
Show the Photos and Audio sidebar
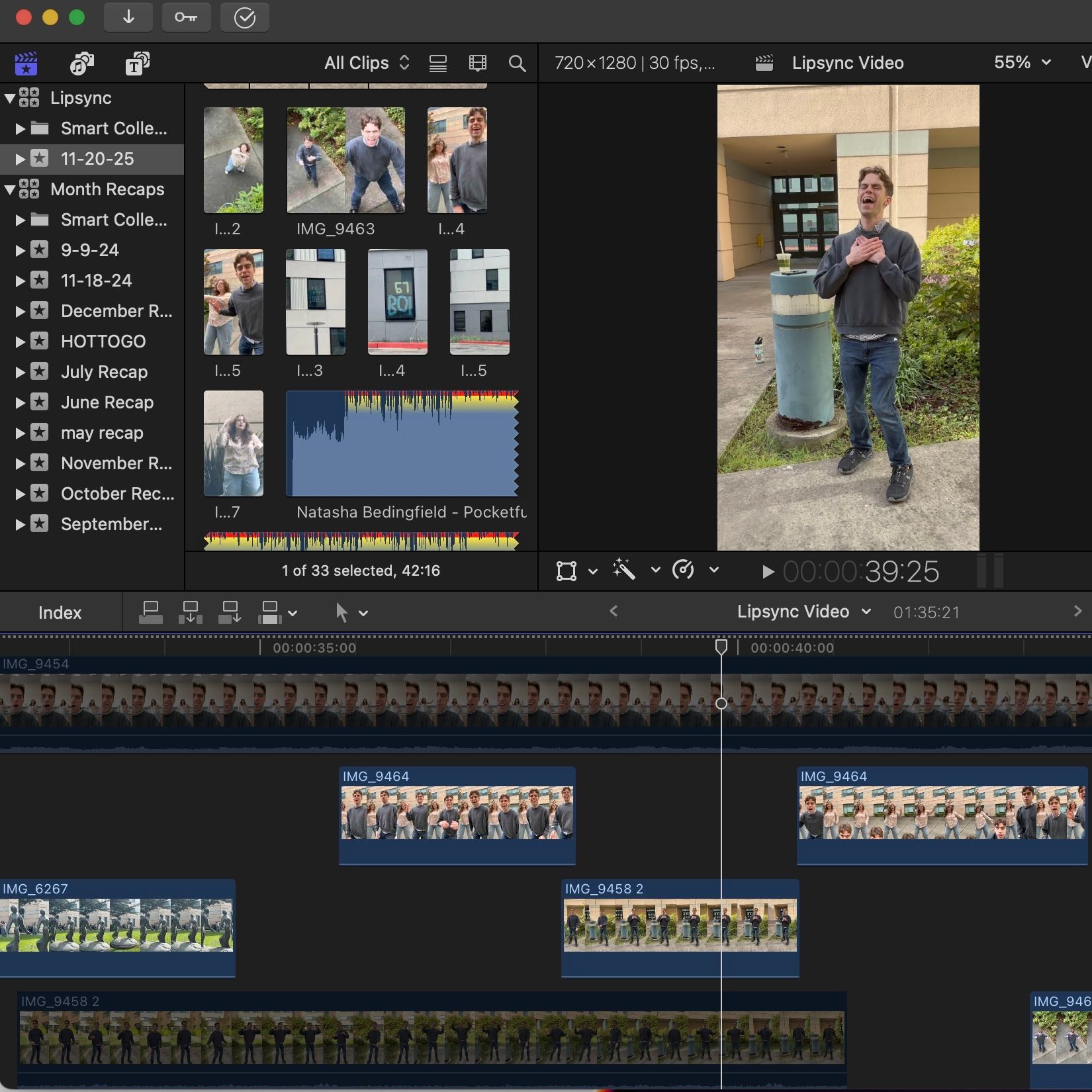(x=81, y=64)
